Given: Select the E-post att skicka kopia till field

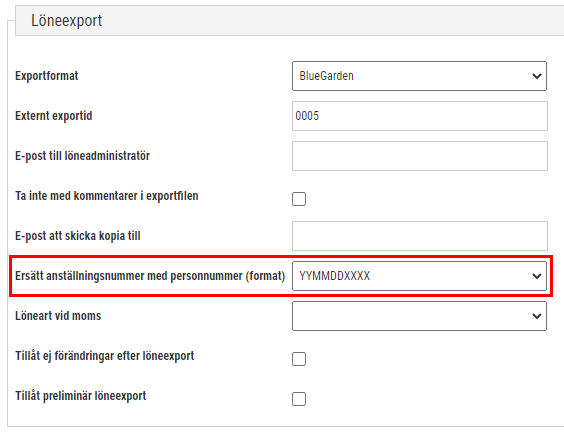Looking at the screenshot, I should point(420,236).
